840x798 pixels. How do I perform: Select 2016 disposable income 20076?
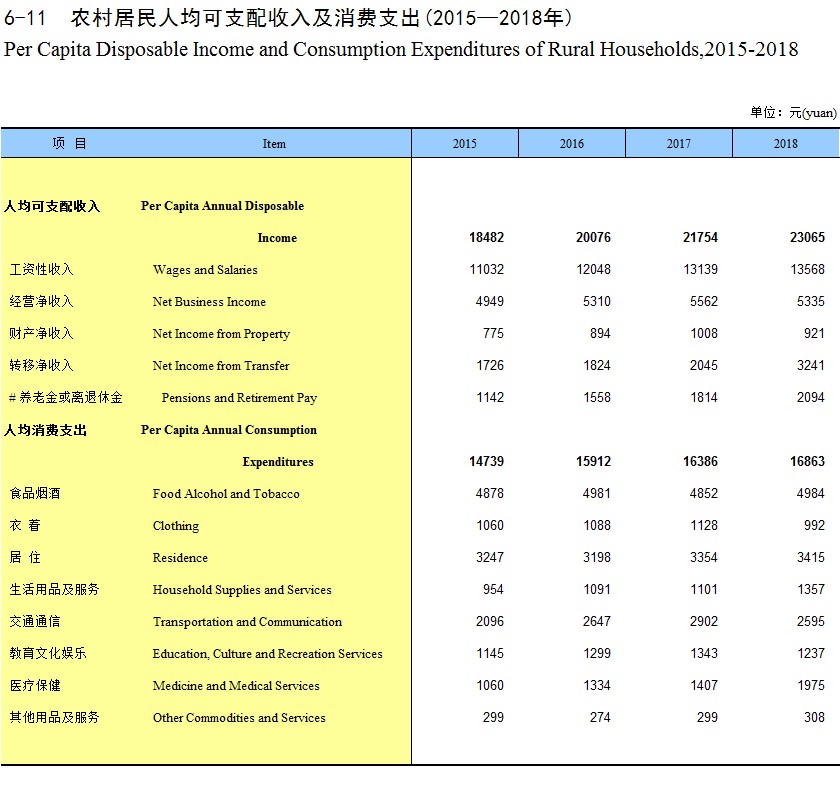pos(593,237)
